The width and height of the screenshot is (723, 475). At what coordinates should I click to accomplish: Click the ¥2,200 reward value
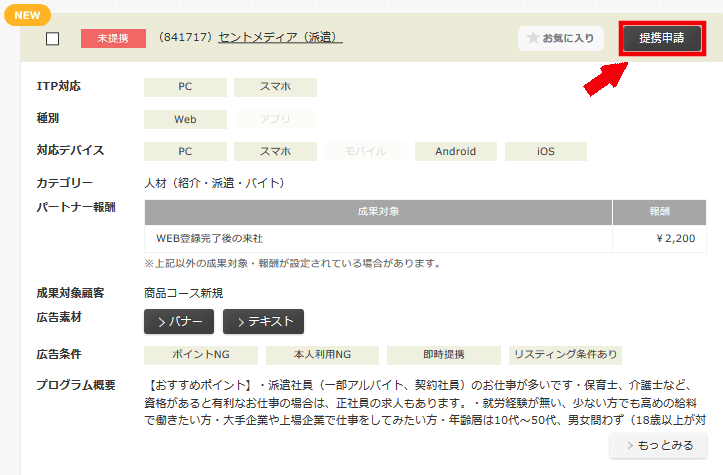[x=676, y=239]
